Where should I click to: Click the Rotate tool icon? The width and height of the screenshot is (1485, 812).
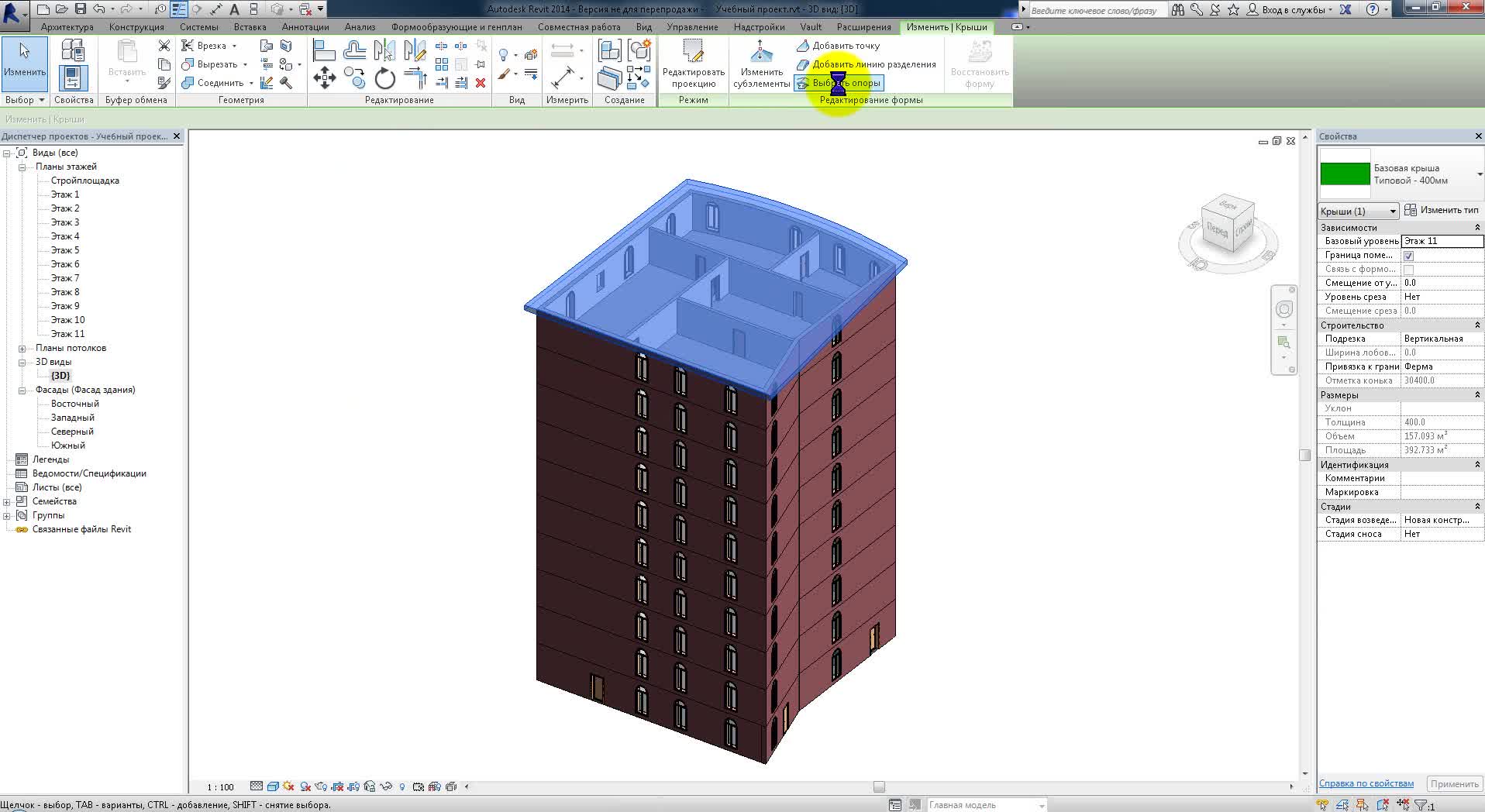pyautogui.click(x=384, y=77)
